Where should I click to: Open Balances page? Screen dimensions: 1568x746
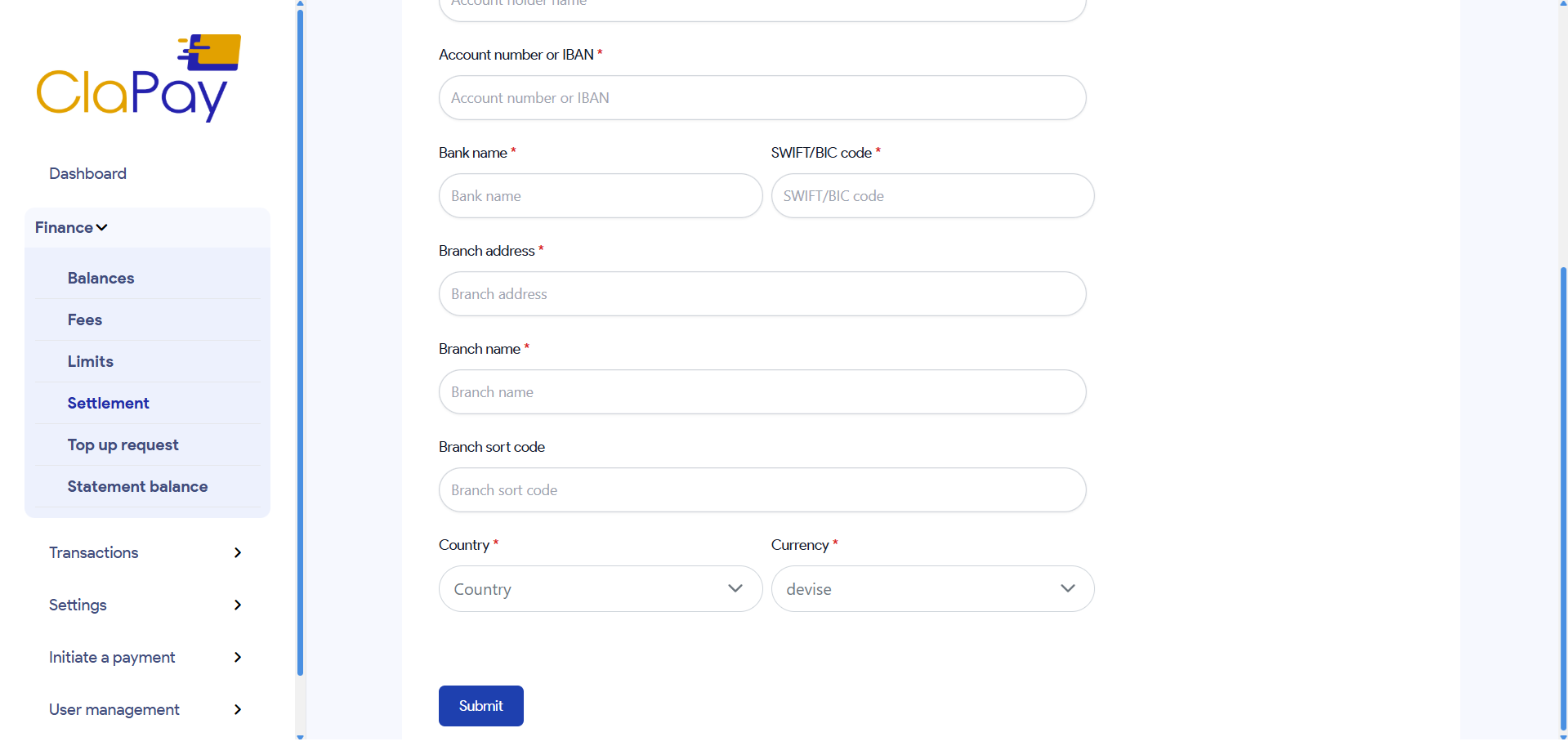pos(101,279)
